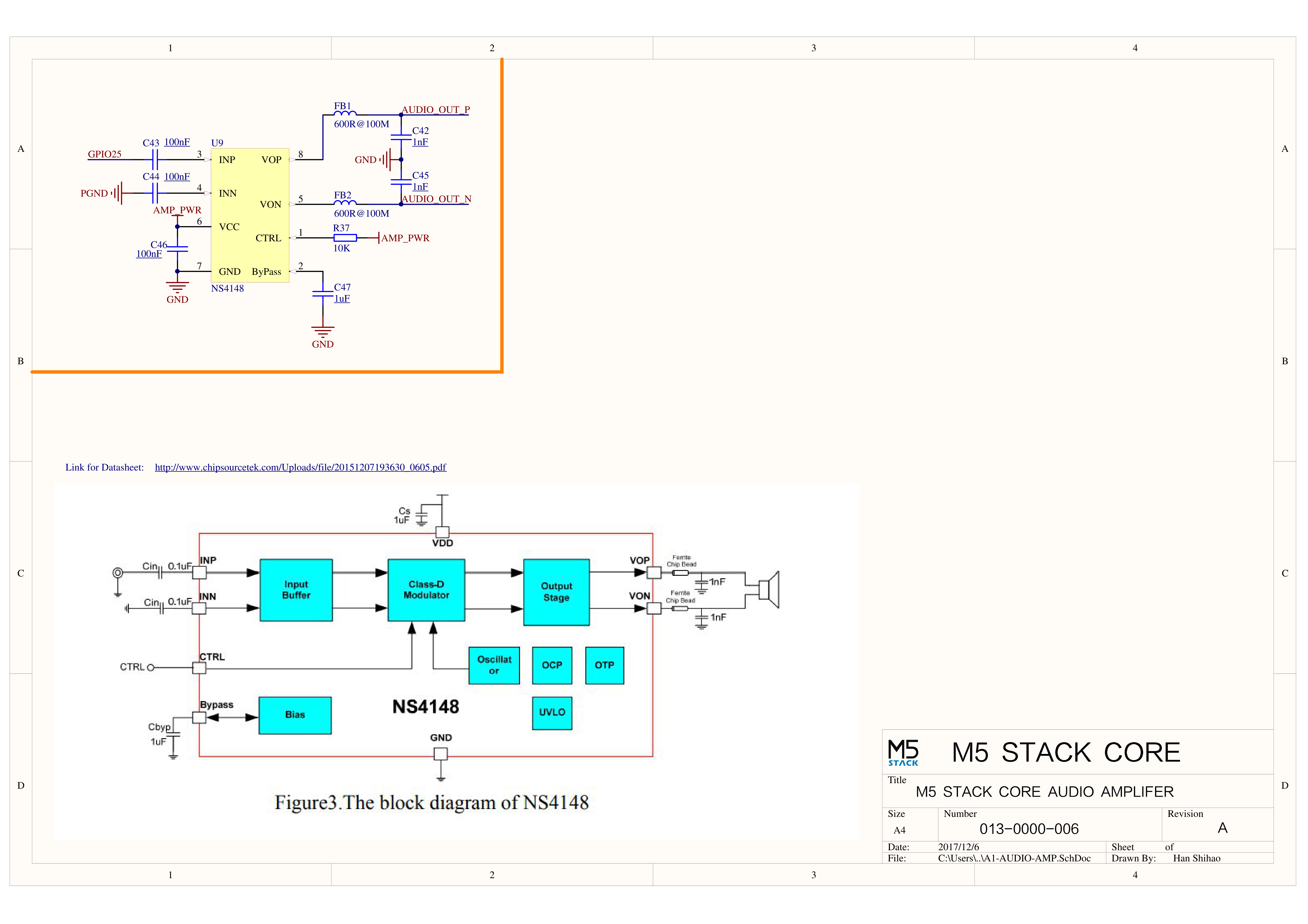Image resolution: width=1308 pixels, height=924 pixels.
Task: Click the CTRL terminal circle in block diagram
Action: click(x=150, y=668)
